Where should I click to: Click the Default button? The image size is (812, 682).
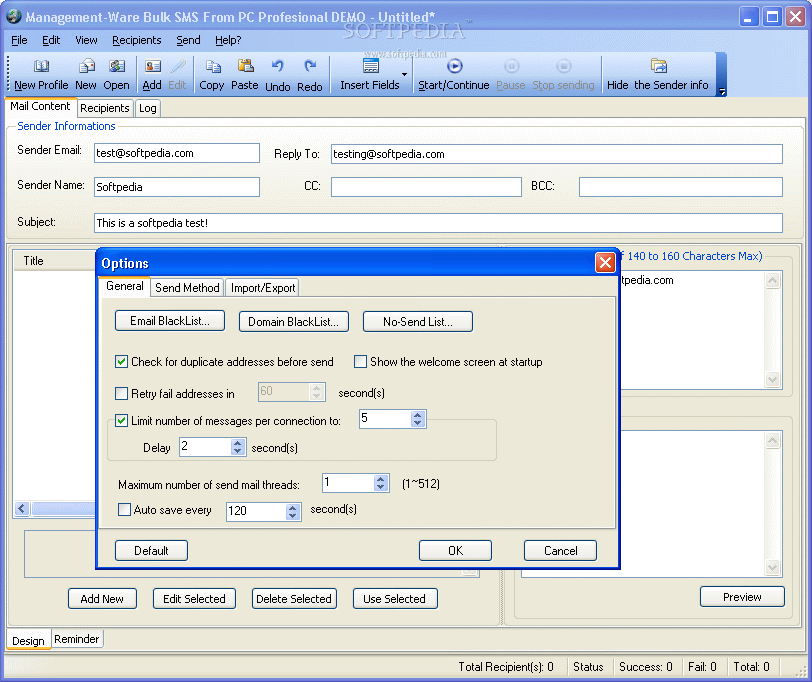point(151,550)
